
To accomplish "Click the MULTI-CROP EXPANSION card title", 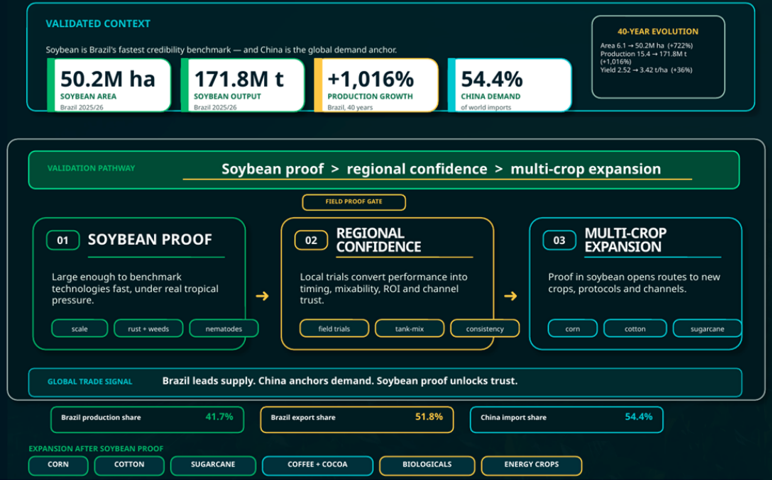I will (x=625, y=240).
